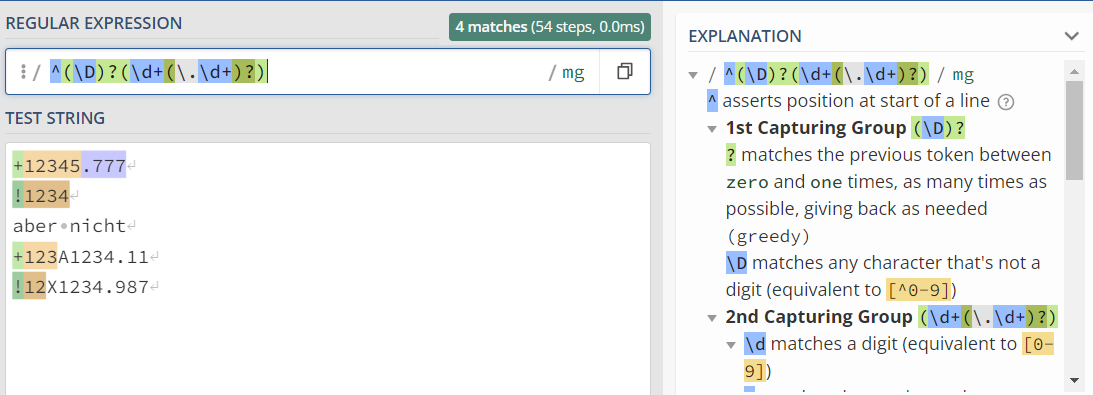Click the !12X1234.987 test line
Viewport: 1093px width, 395px height.
click(81, 287)
